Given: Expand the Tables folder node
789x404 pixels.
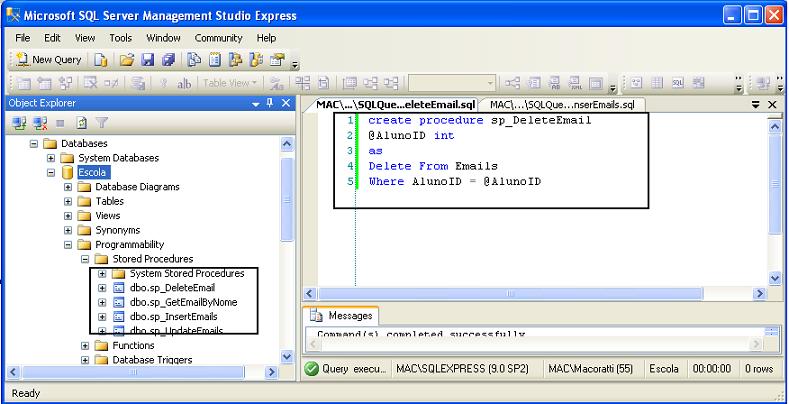Looking at the screenshot, I should coord(68,201).
